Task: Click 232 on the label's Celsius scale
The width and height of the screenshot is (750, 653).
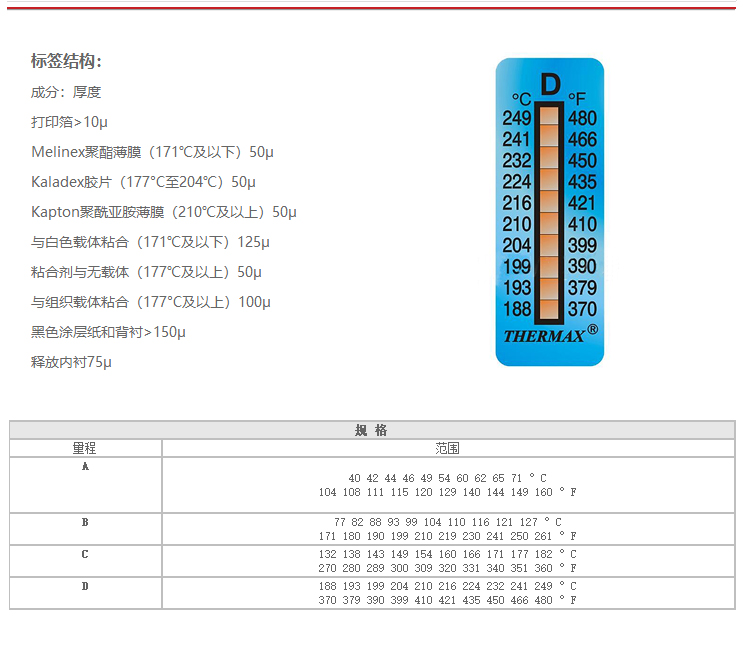Action: pyautogui.click(x=517, y=161)
